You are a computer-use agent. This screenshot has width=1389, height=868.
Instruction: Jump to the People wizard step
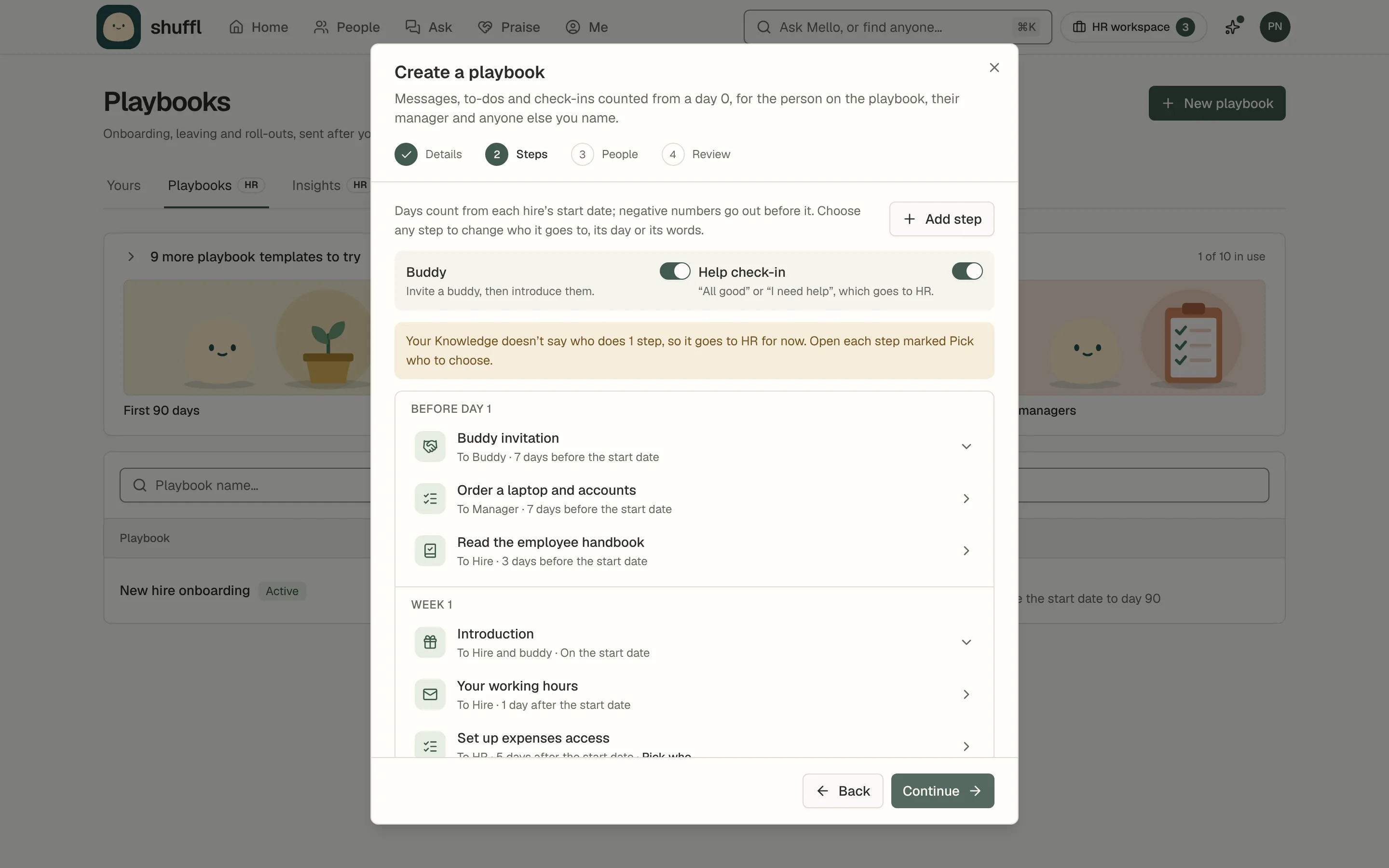[x=604, y=154]
